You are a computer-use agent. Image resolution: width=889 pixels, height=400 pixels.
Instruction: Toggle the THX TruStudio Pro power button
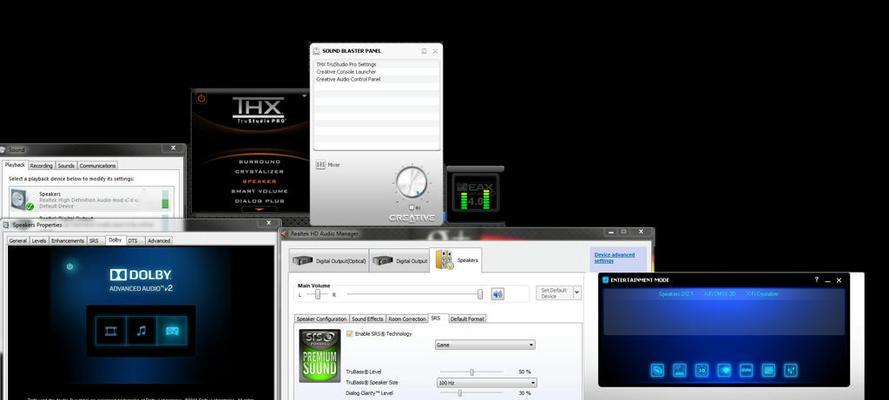[x=201, y=98]
